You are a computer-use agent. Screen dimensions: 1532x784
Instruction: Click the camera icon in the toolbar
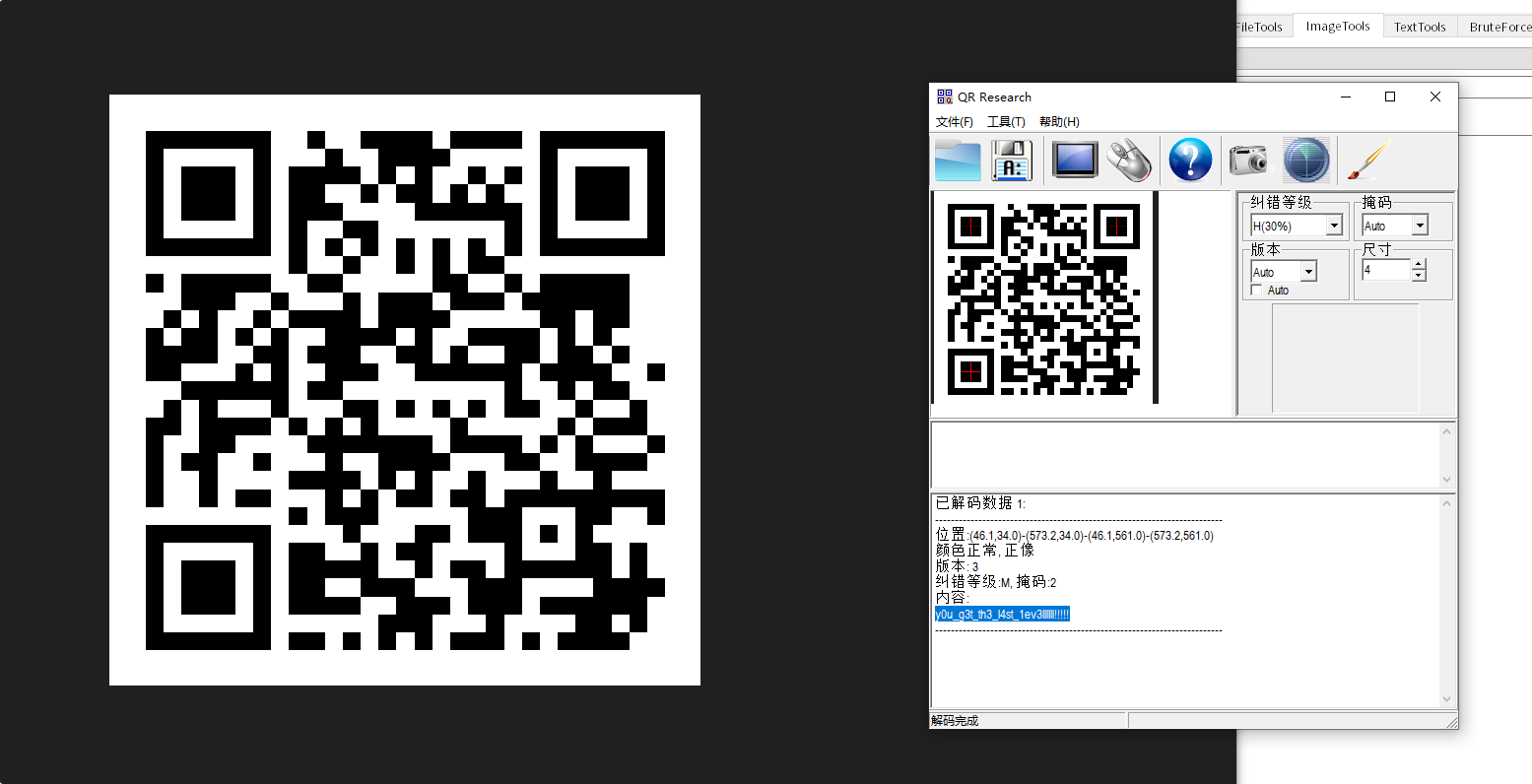pos(1248,160)
